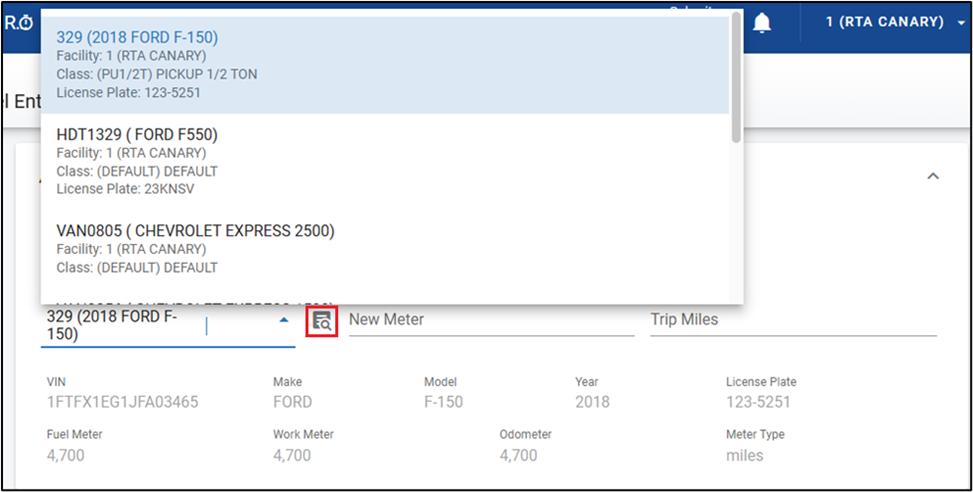Click the vehicle text box showing 329
Image resolution: width=973 pixels, height=492 pixels.
coord(120,326)
